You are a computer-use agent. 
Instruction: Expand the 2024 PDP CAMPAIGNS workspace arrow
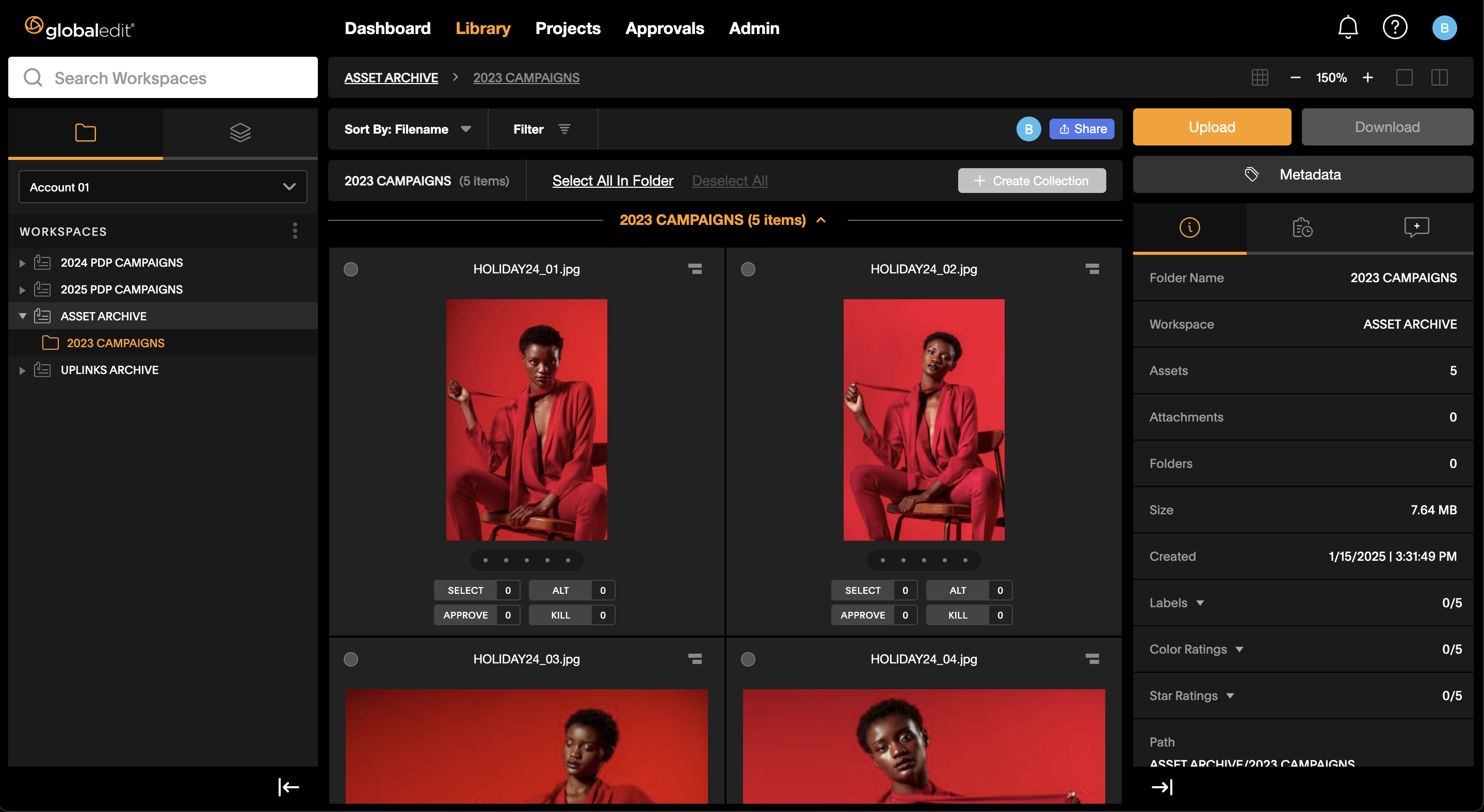coord(22,263)
